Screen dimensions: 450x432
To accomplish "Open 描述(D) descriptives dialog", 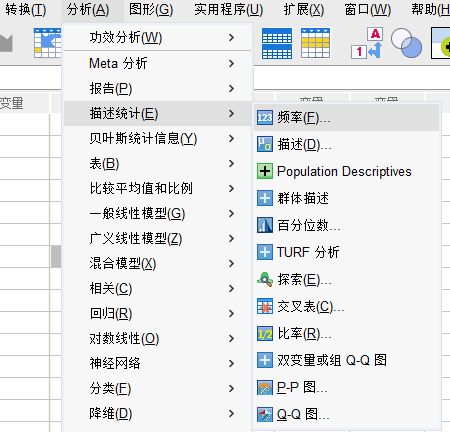I will point(347,145).
